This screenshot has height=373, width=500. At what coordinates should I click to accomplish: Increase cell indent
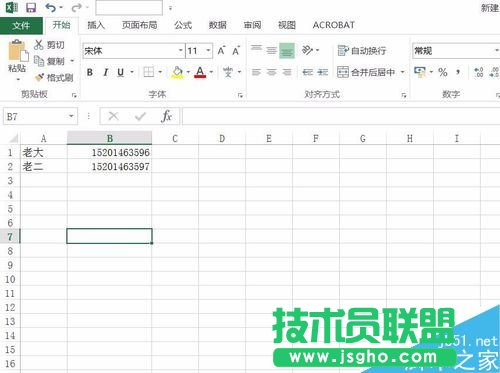click(x=323, y=72)
